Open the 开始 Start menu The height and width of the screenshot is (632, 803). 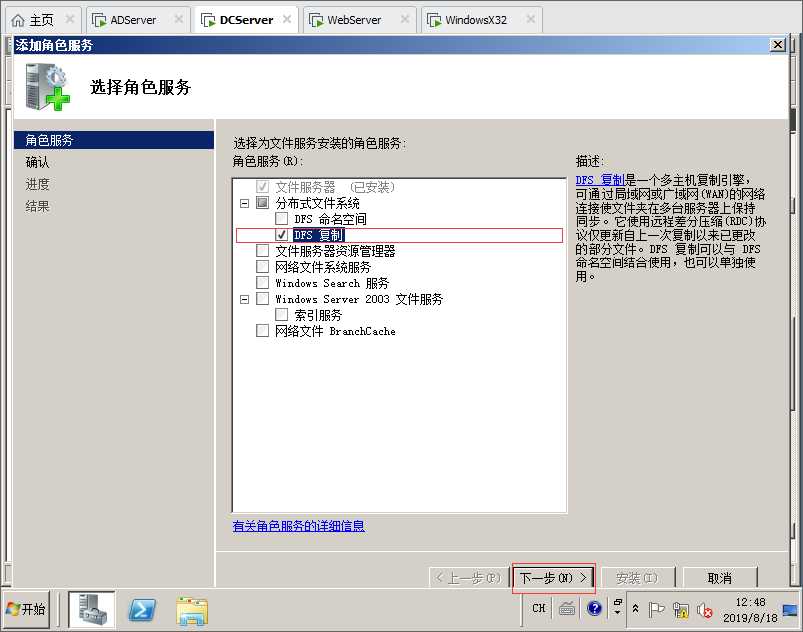pyautogui.click(x=27, y=609)
